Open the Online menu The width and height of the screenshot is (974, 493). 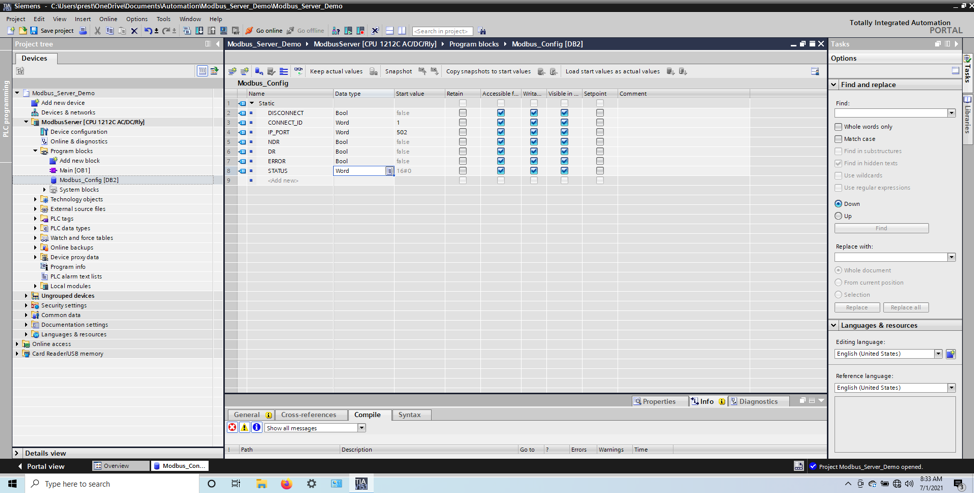pos(108,19)
